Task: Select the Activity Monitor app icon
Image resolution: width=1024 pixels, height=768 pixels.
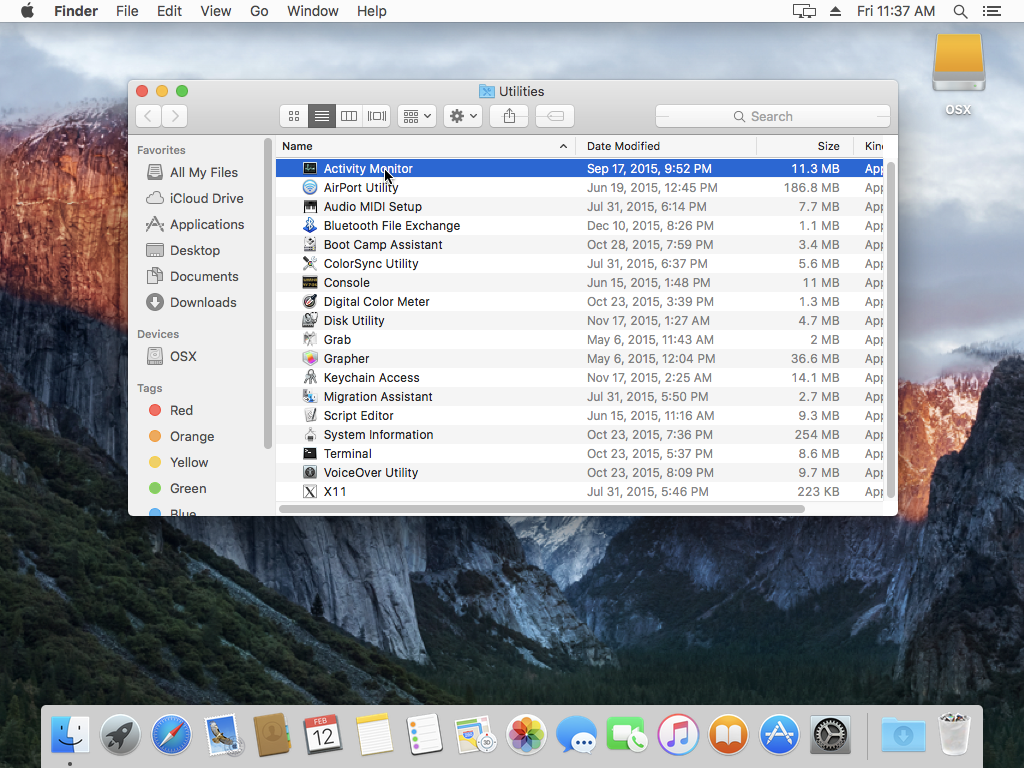Action: (310, 168)
